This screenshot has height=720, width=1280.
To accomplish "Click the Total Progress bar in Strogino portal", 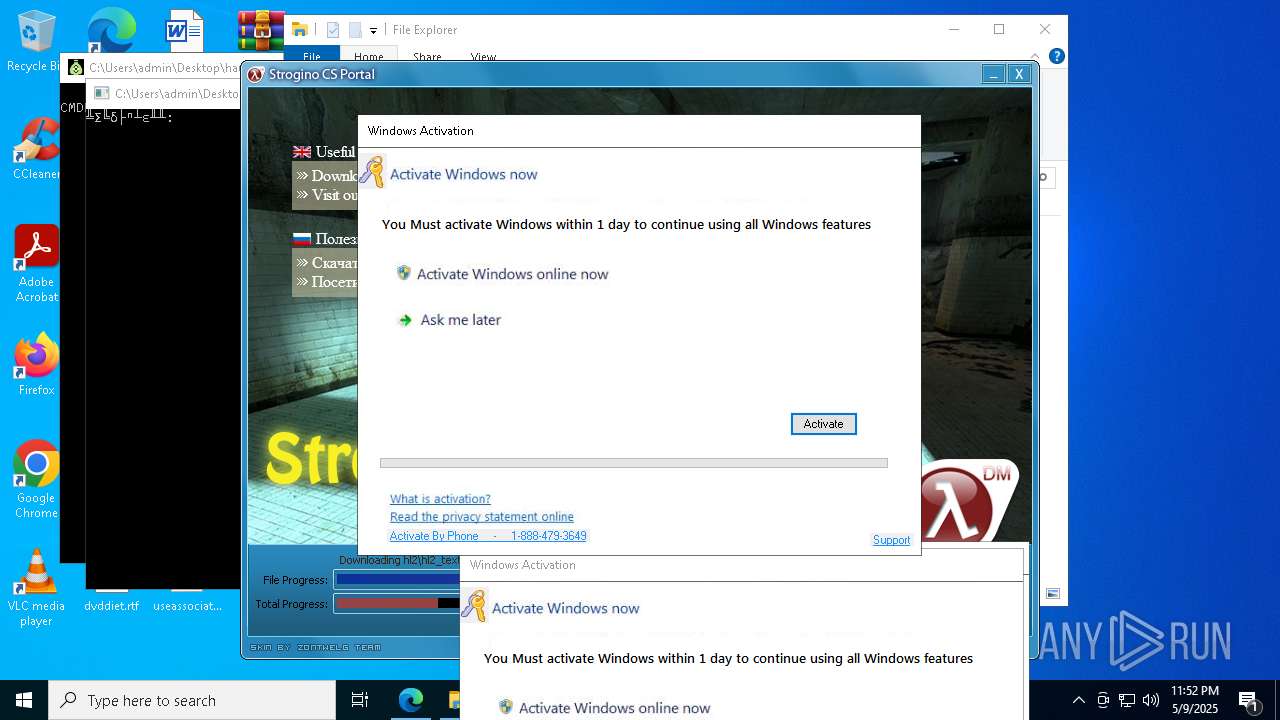I will click(397, 603).
